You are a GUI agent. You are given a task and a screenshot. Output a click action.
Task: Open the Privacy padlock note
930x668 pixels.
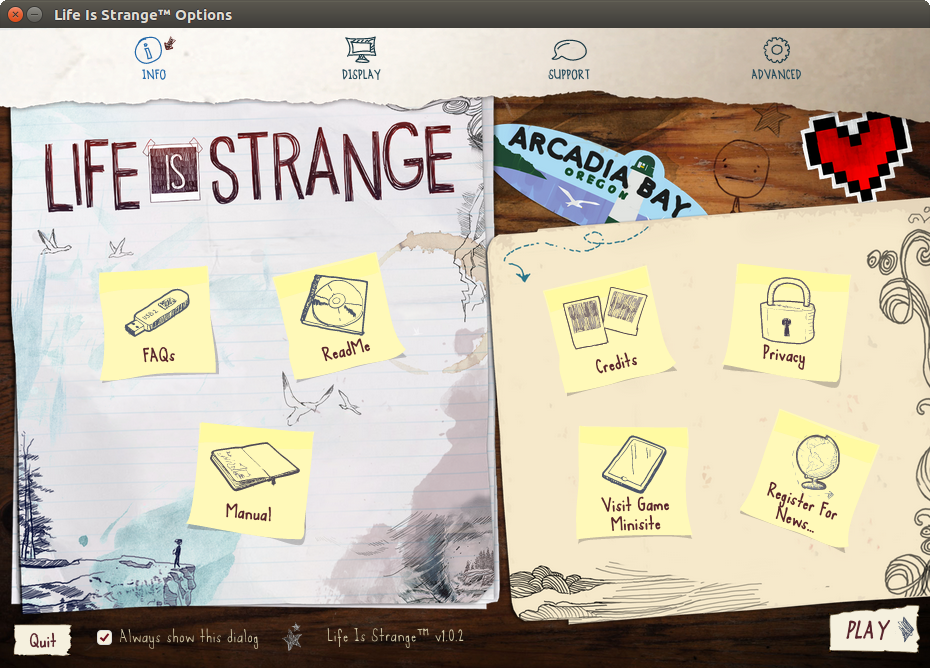786,324
